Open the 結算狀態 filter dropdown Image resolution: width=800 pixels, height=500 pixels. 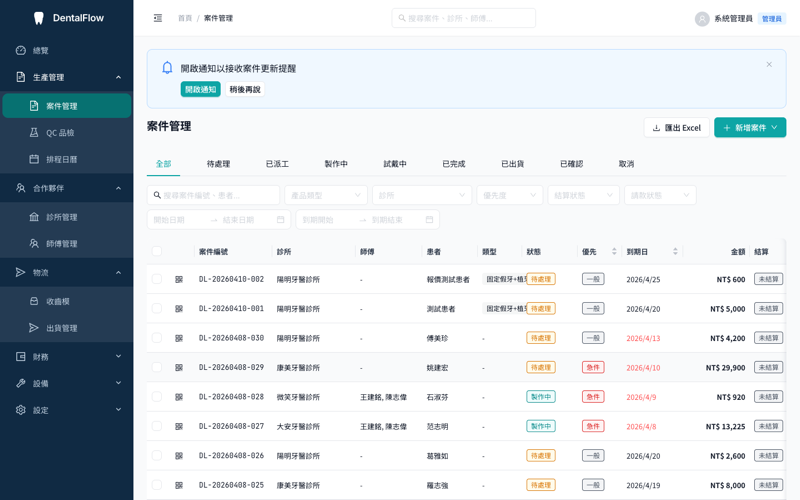click(584, 195)
